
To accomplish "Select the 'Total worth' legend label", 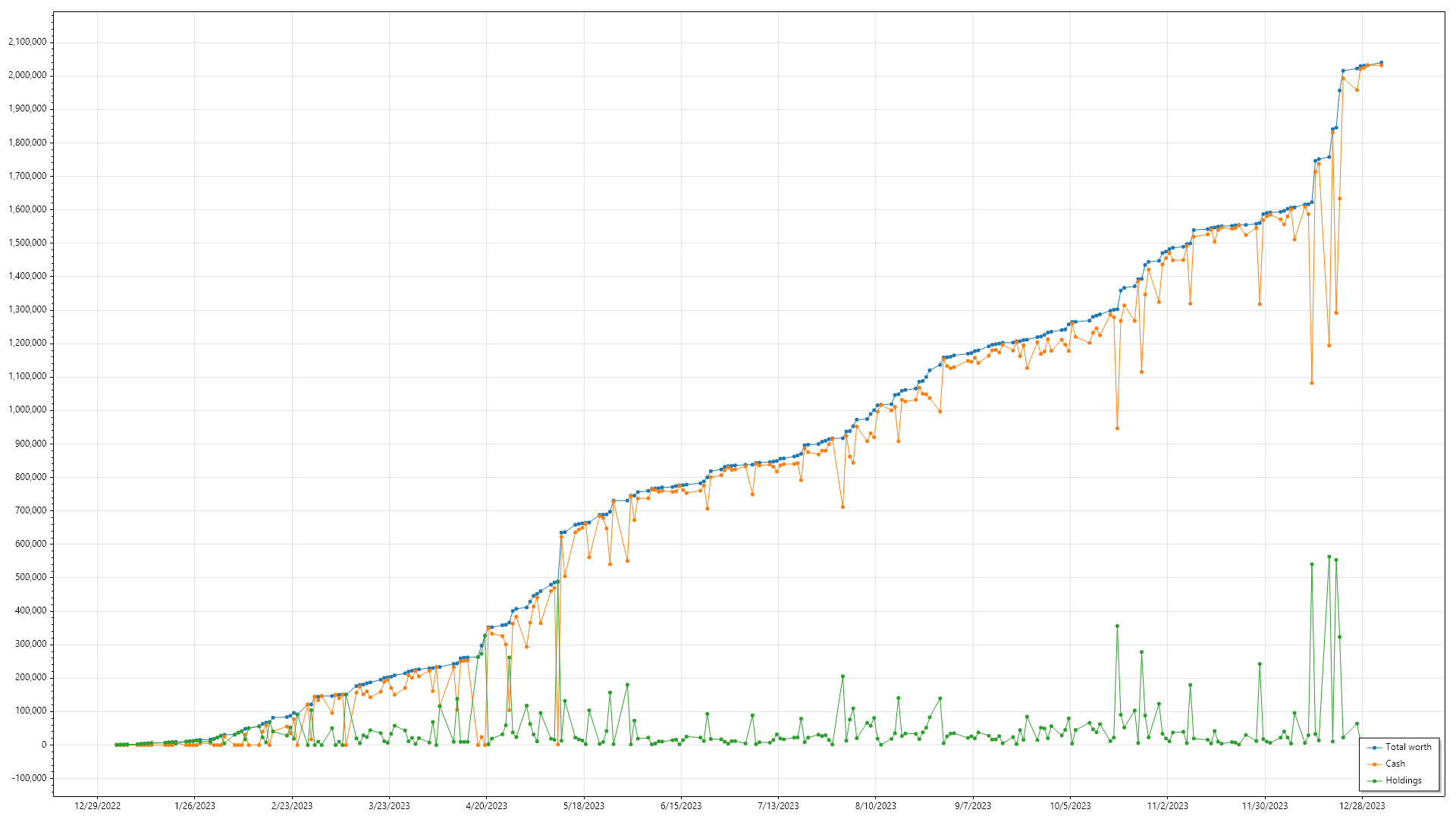I will pyautogui.click(x=1408, y=747).
